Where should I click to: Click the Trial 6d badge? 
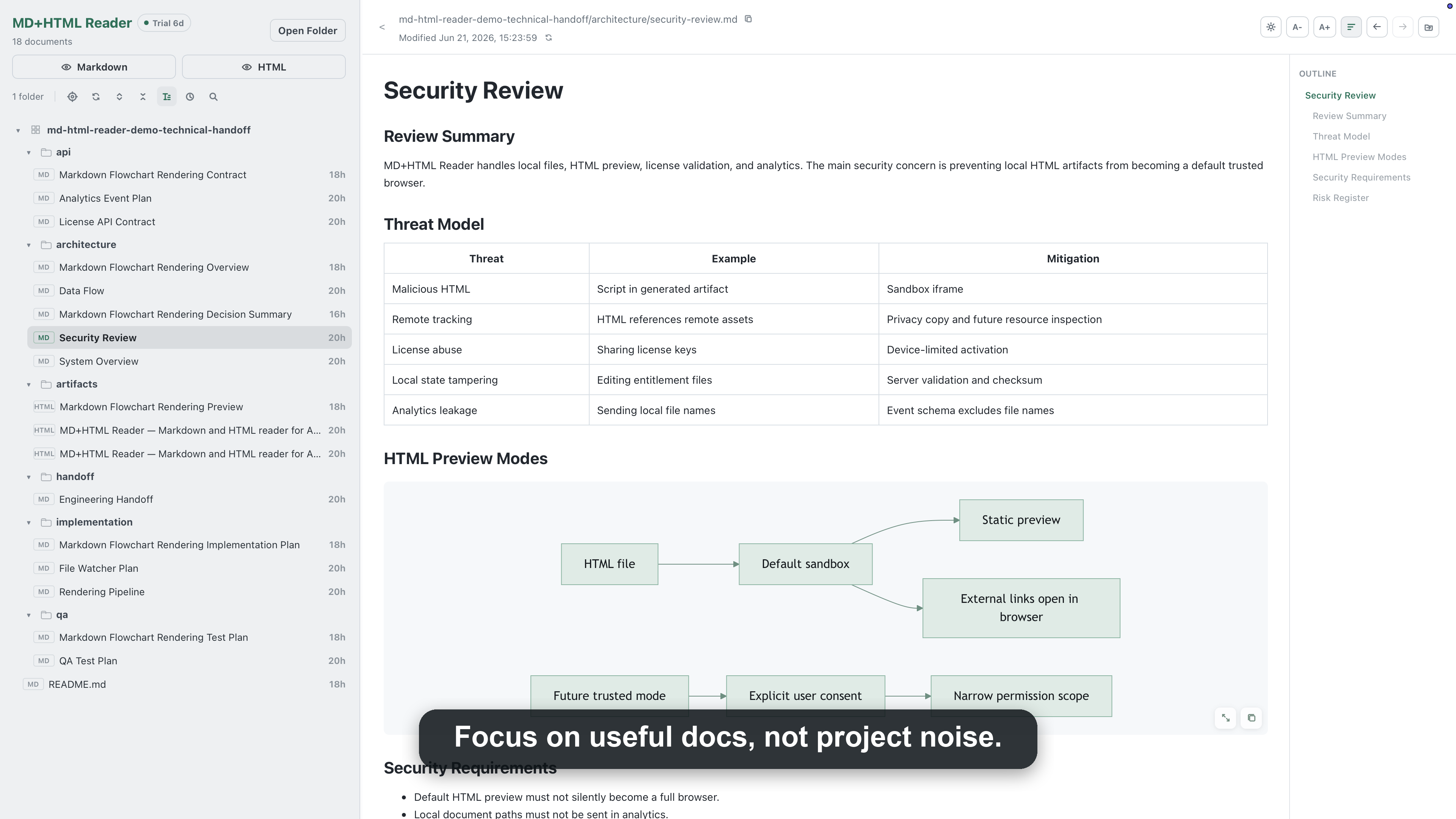click(164, 23)
